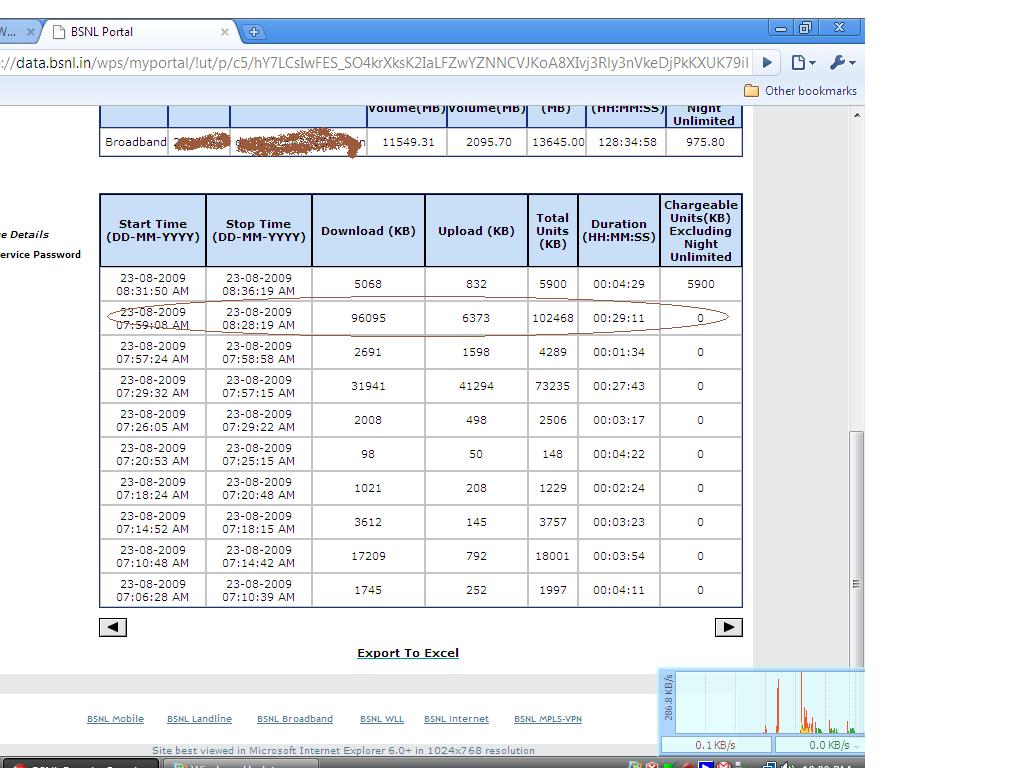Screen dimensions: 1024x768
Task: Click the vertical scrollbar thumb
Action: point(857,549)
